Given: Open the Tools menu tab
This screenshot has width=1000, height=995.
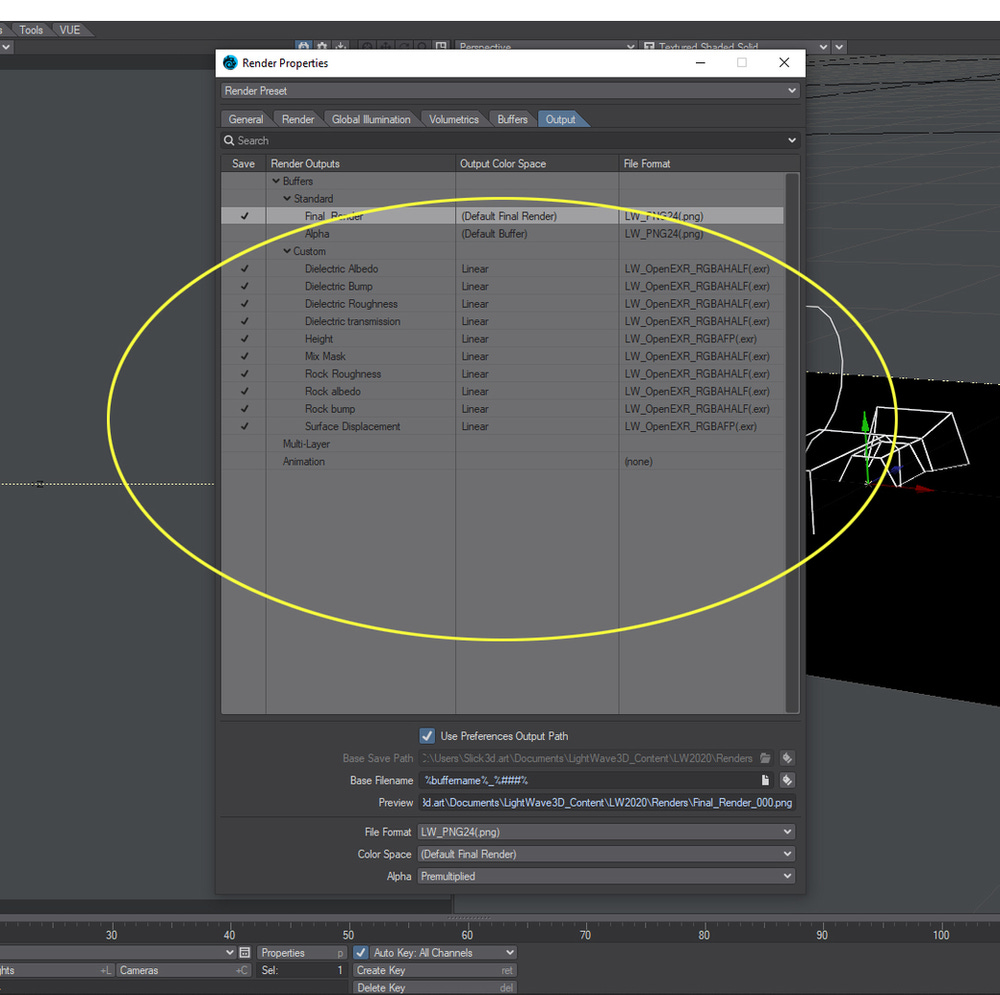Looking at the screenshot, I should click(x=31, y=30).
